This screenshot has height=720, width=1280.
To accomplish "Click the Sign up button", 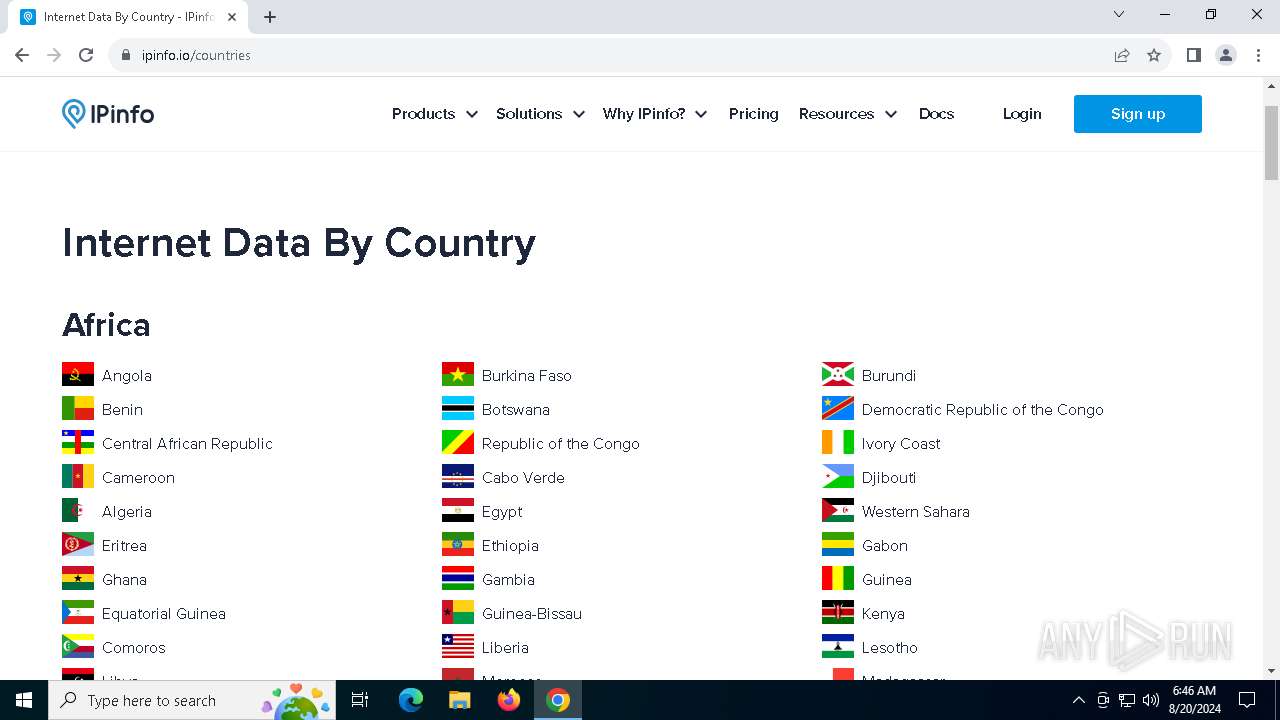I will [x=1138, y=114].
